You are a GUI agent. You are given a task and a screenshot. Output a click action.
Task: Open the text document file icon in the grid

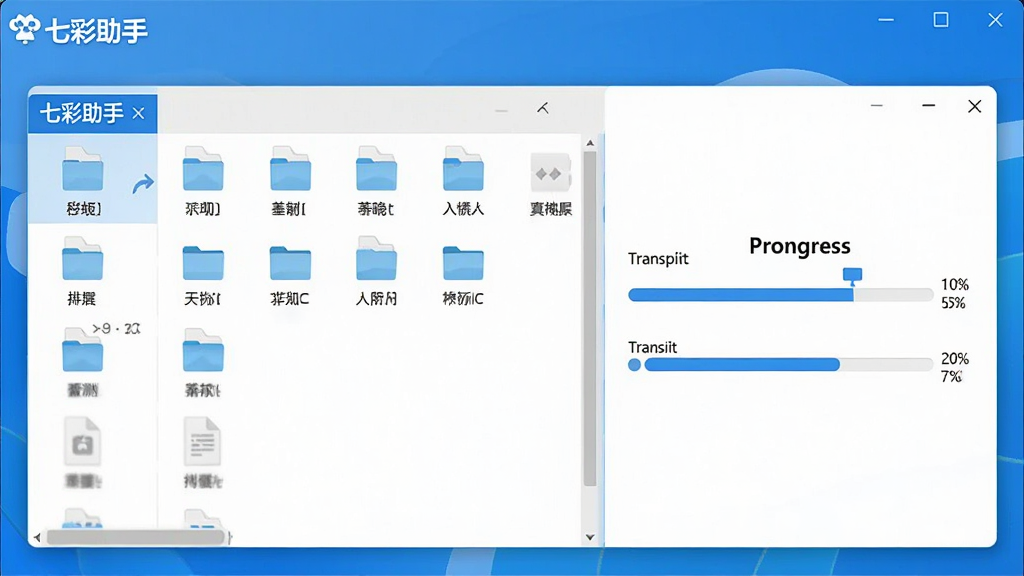[202, 441]
